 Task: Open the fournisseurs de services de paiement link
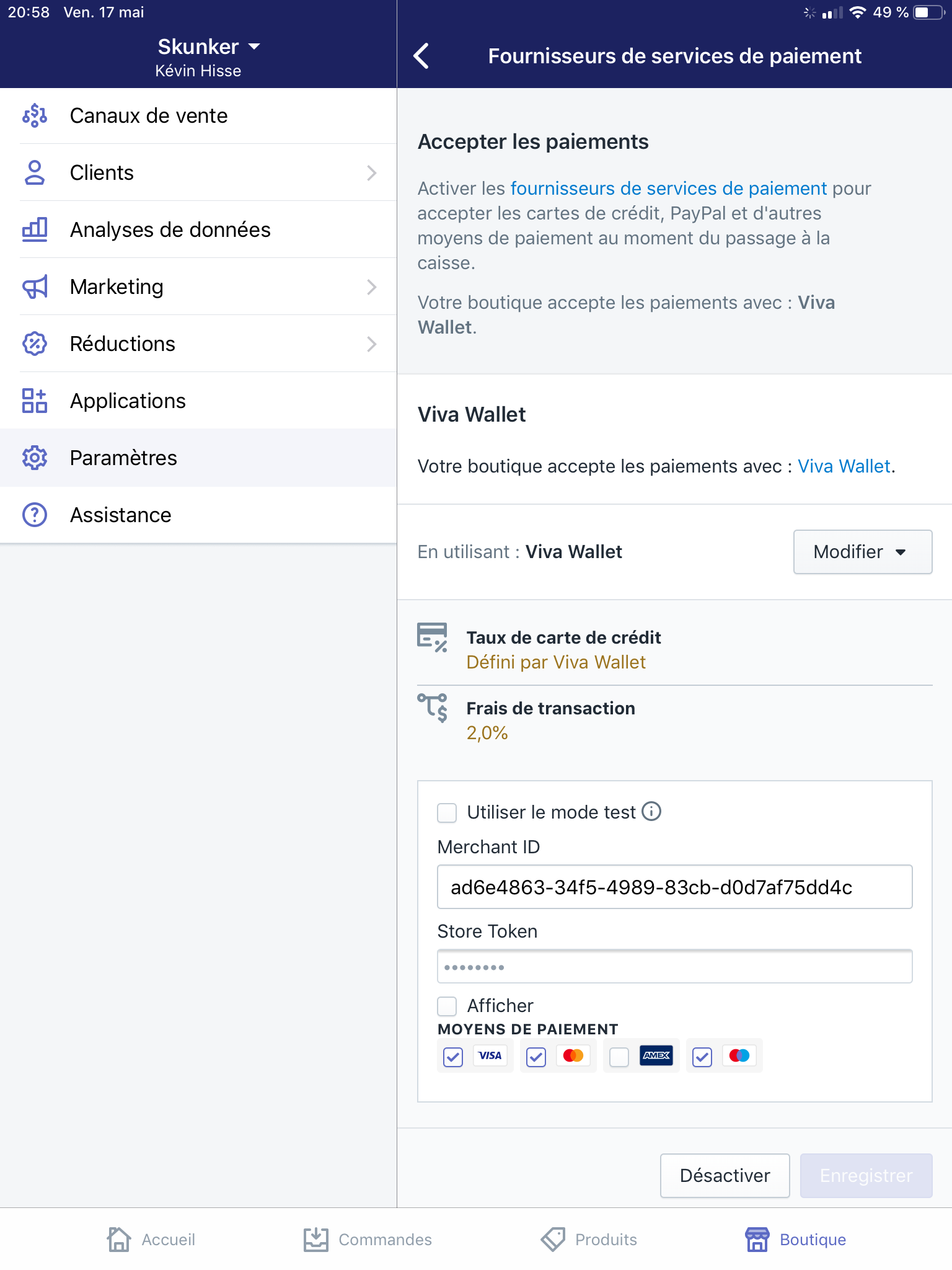pyautogui.click(x=668, y=188)
